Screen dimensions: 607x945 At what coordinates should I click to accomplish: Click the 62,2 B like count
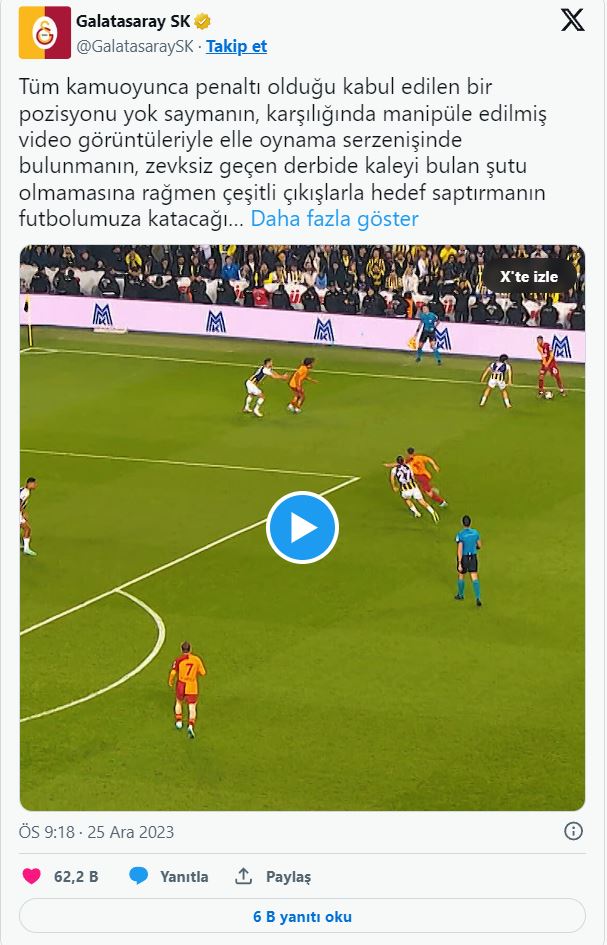(x=76, y=876)
